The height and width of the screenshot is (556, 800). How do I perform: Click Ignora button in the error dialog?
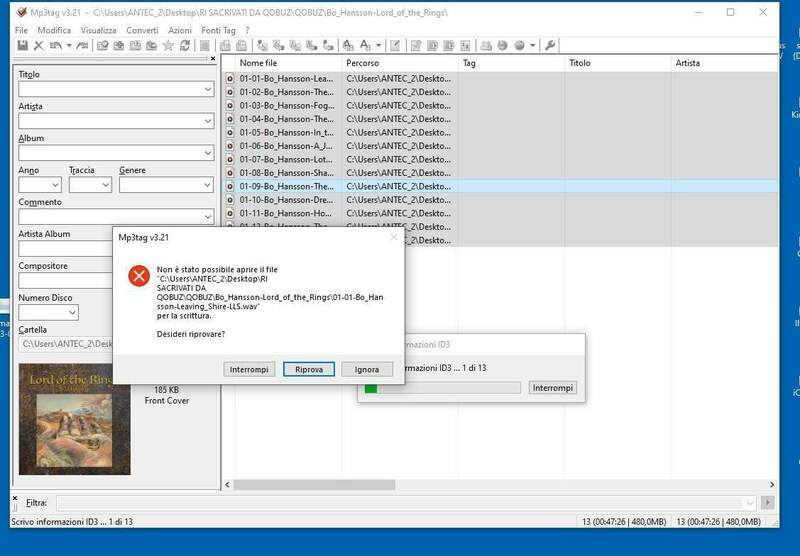click(x=367, y=369)
